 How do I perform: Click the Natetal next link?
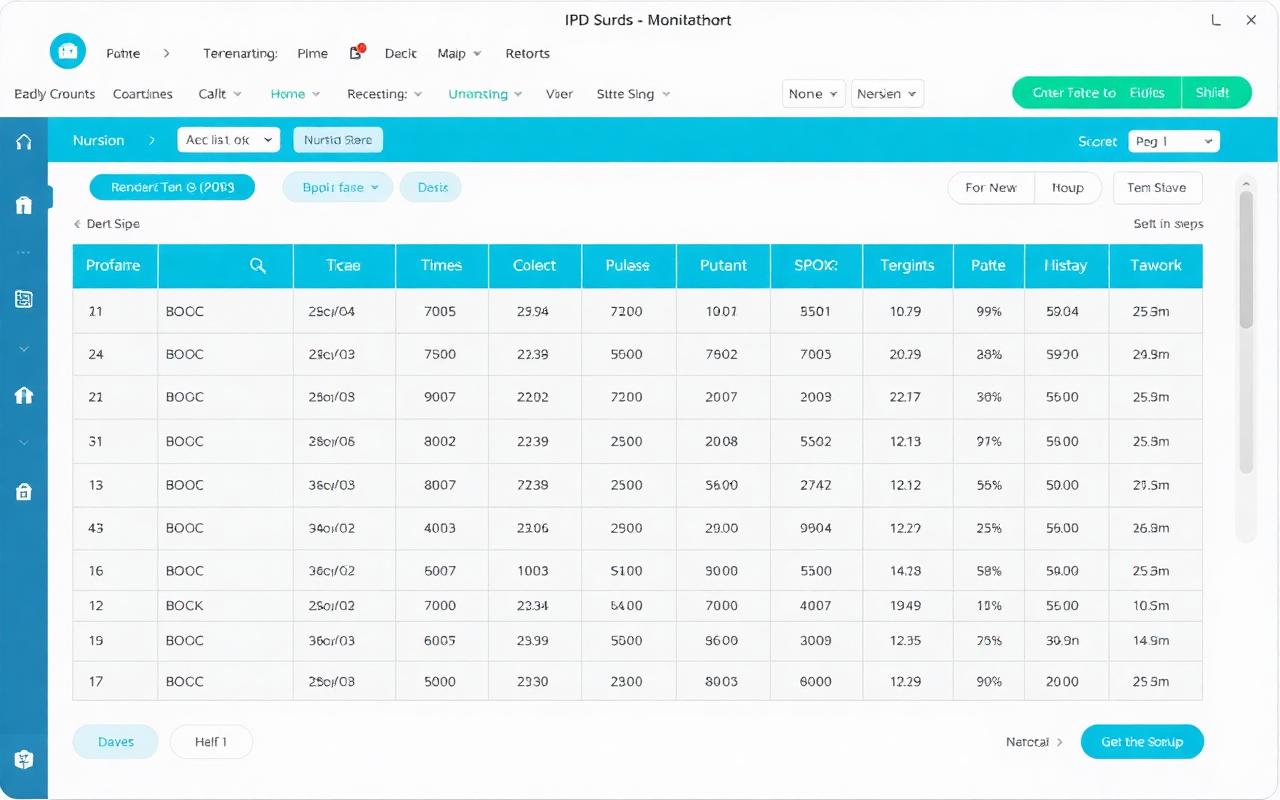point(1034,742)
